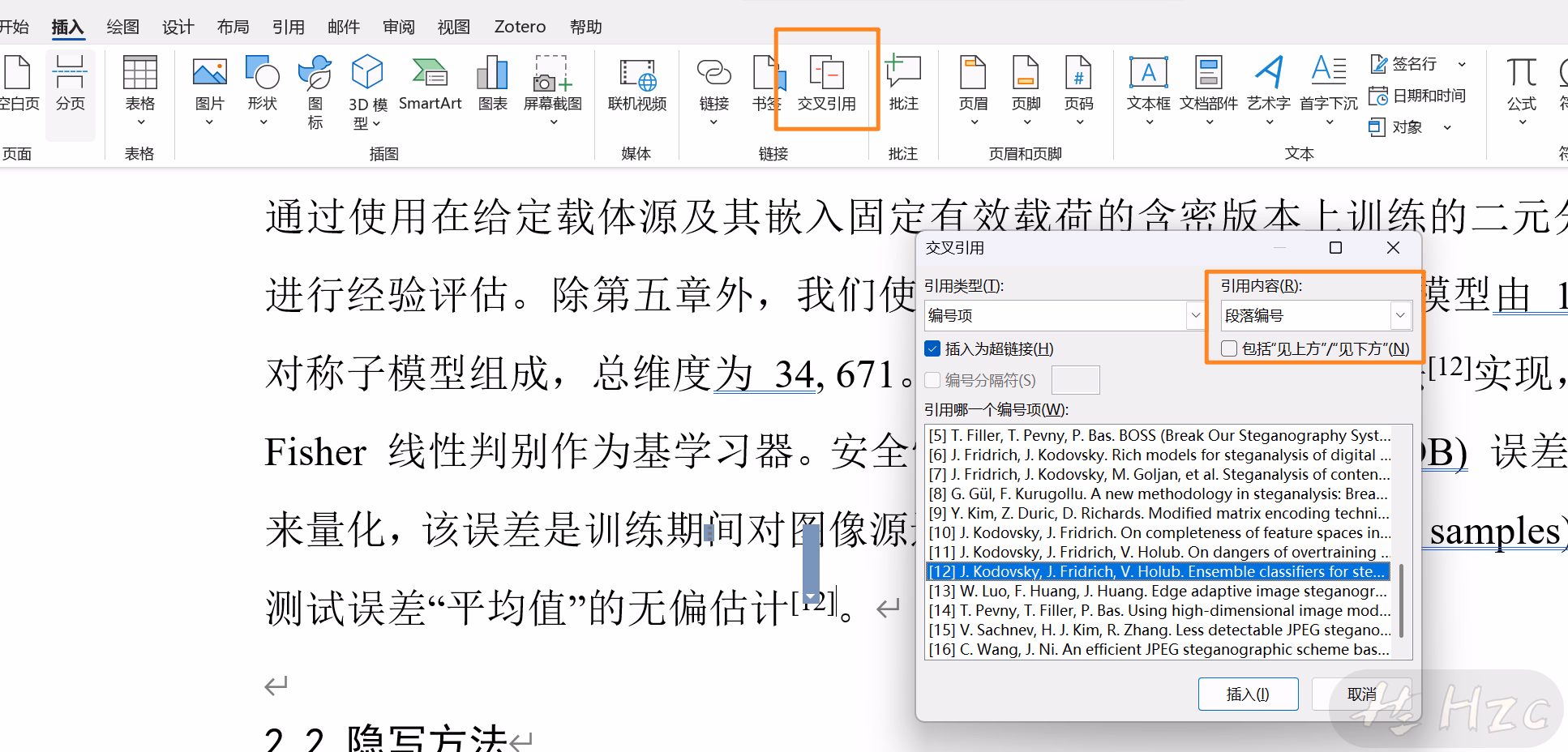Image resolution: width=1568 pixels, height=752 pixels.
Task: Insert a SmartArt graphic
Action: click(x=430, y=83)
